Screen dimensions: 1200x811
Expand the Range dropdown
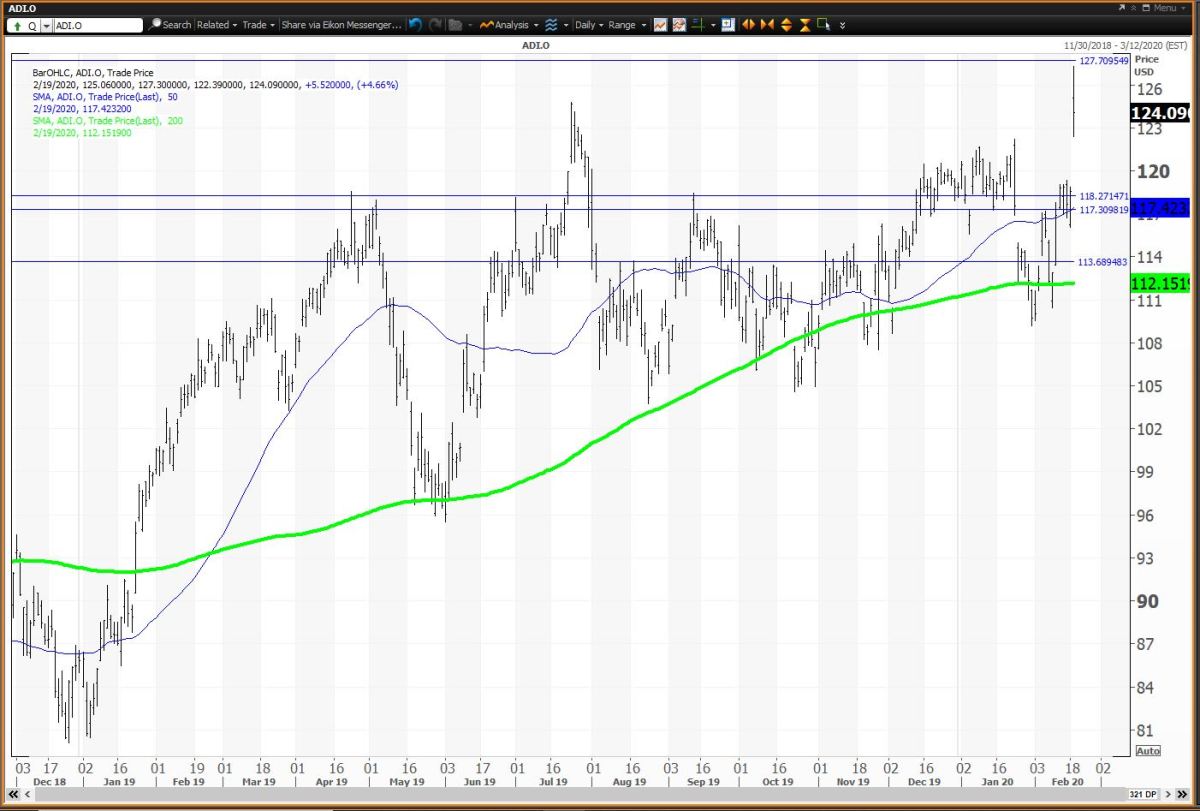pos(627,24)
